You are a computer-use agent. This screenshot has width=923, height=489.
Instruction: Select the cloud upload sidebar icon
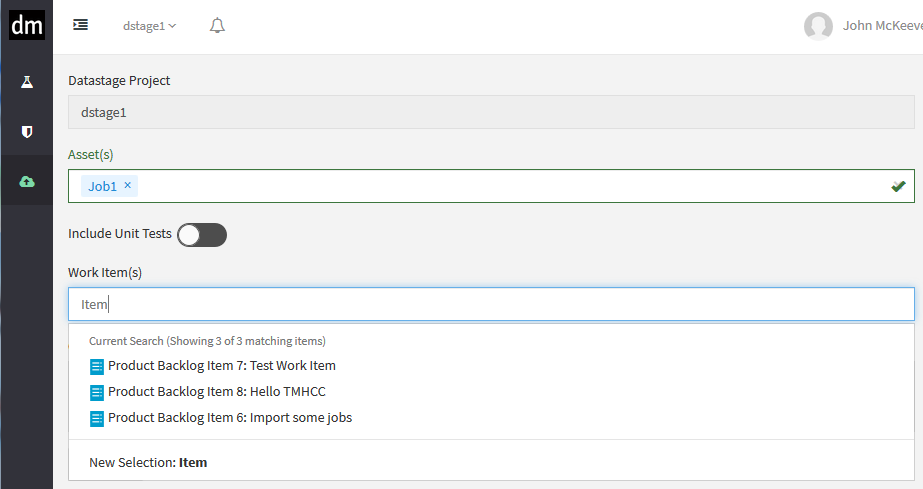(27, 181)
